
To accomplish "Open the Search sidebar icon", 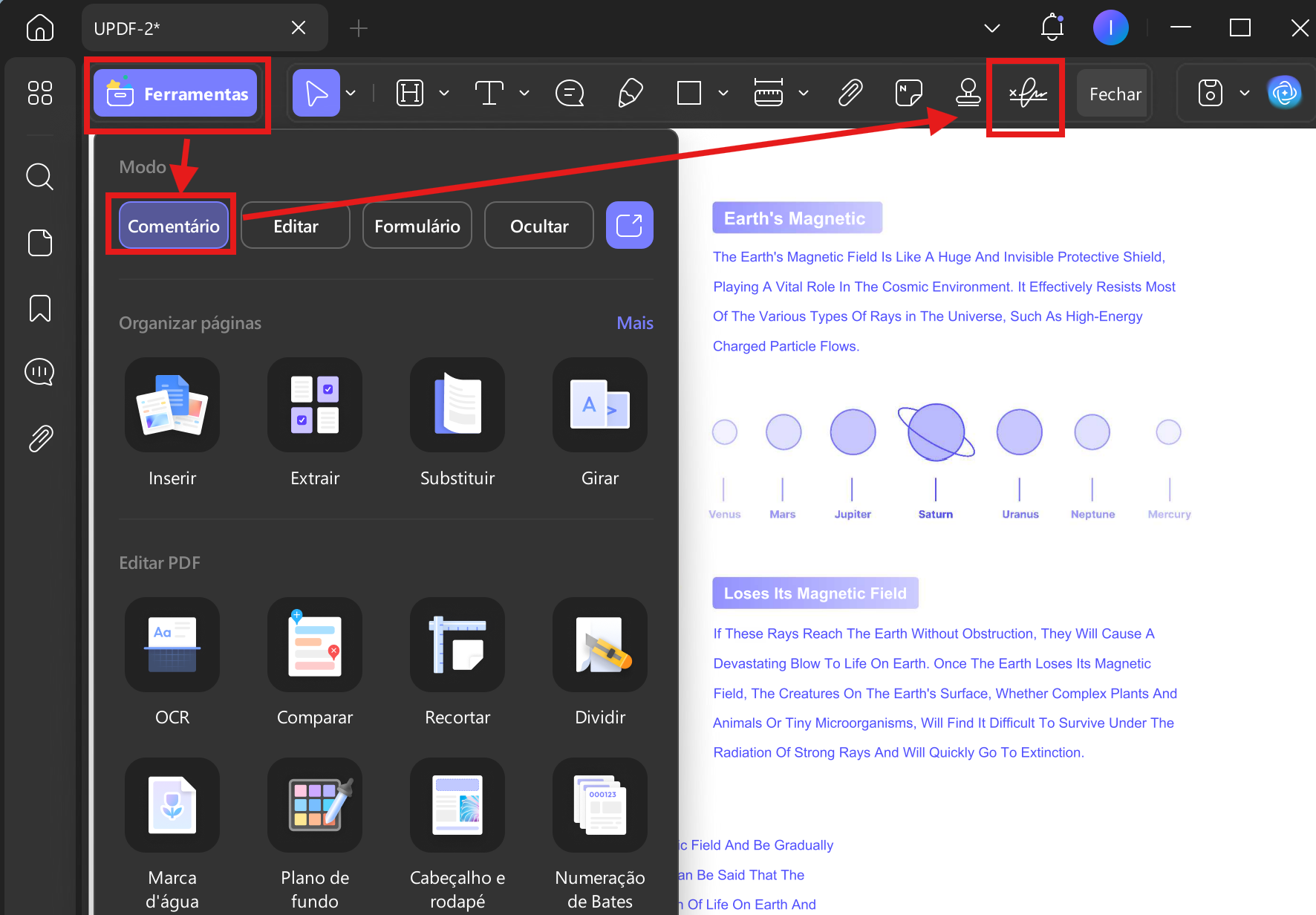I will point(40,177).
